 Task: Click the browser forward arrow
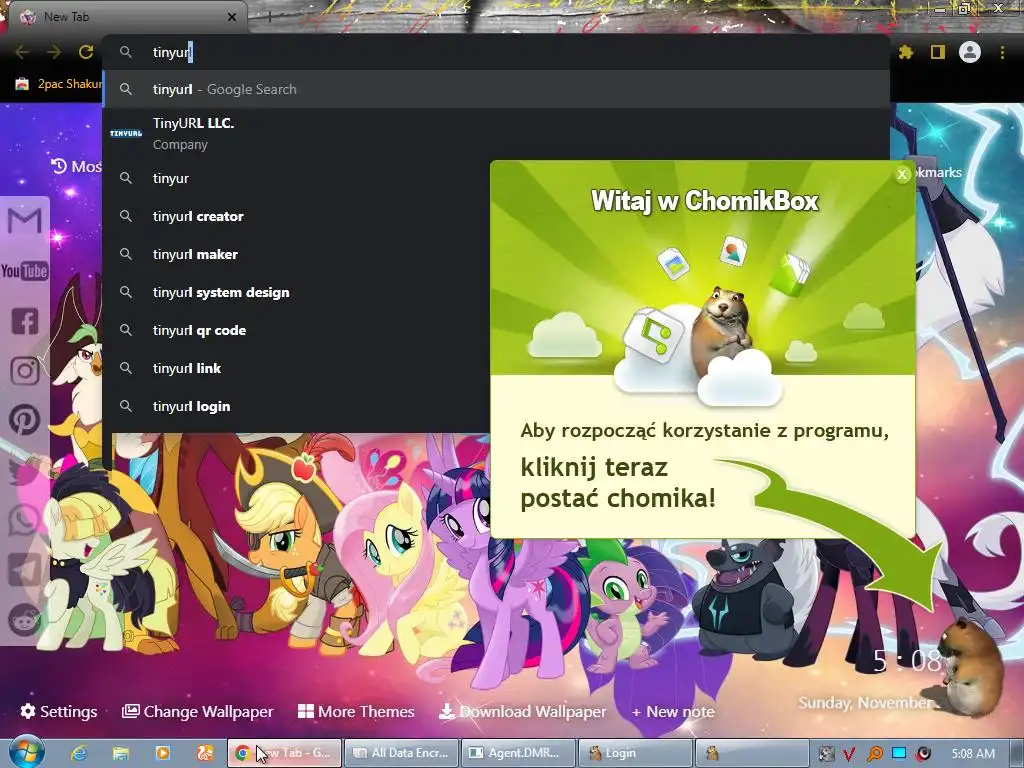[x=54, y=52]
